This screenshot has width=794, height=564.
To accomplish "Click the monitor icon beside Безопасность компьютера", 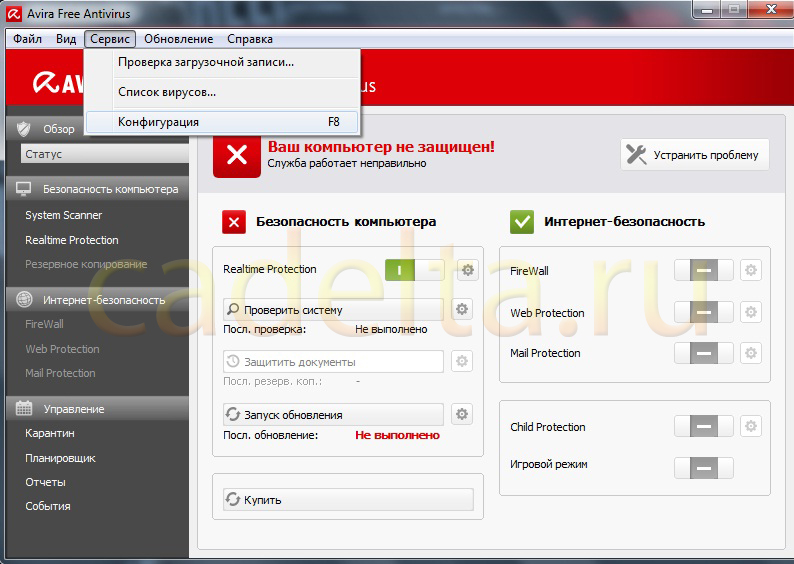I will (x=23, y=189).
